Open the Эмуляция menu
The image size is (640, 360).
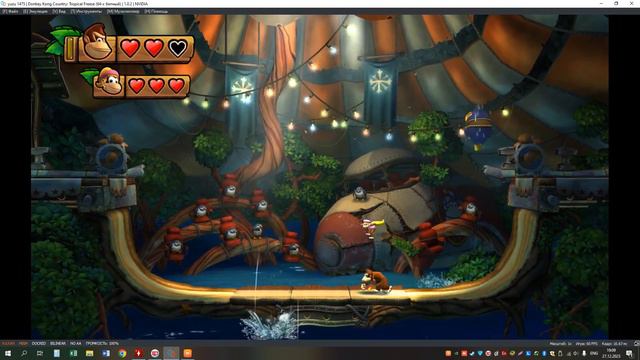pyautogui.click(x=35, y=11)
